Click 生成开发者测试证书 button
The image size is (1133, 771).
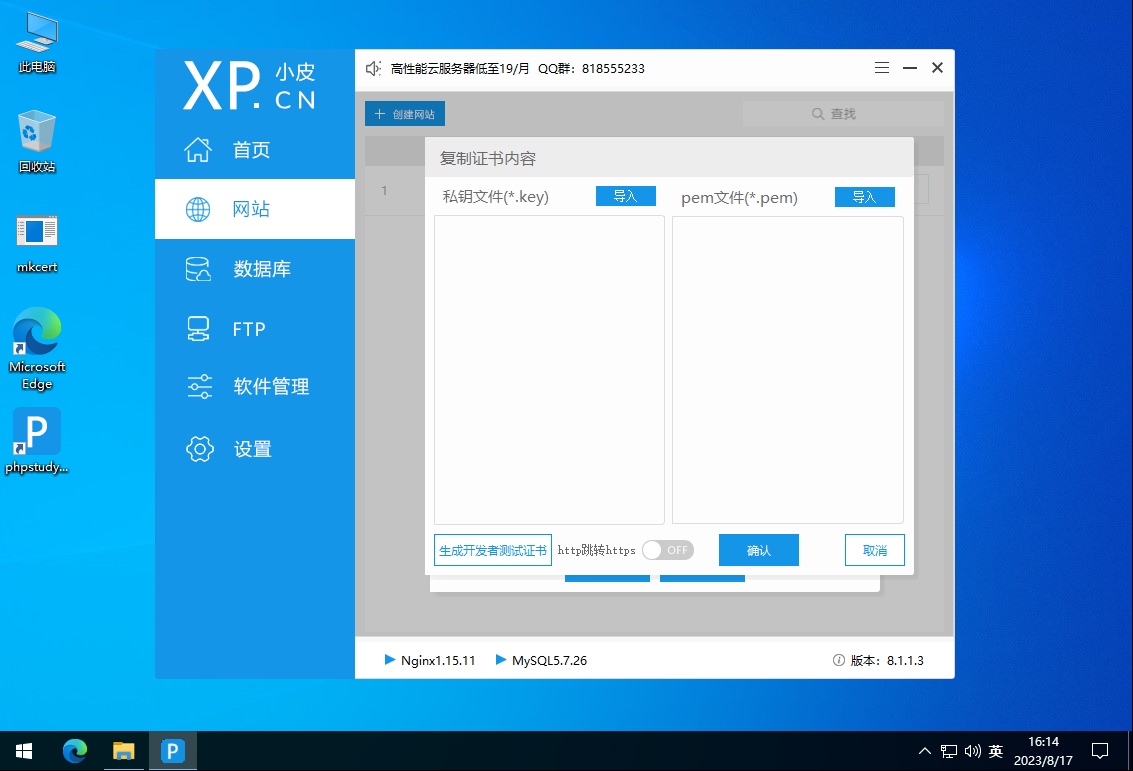click(x=493, y=551)
